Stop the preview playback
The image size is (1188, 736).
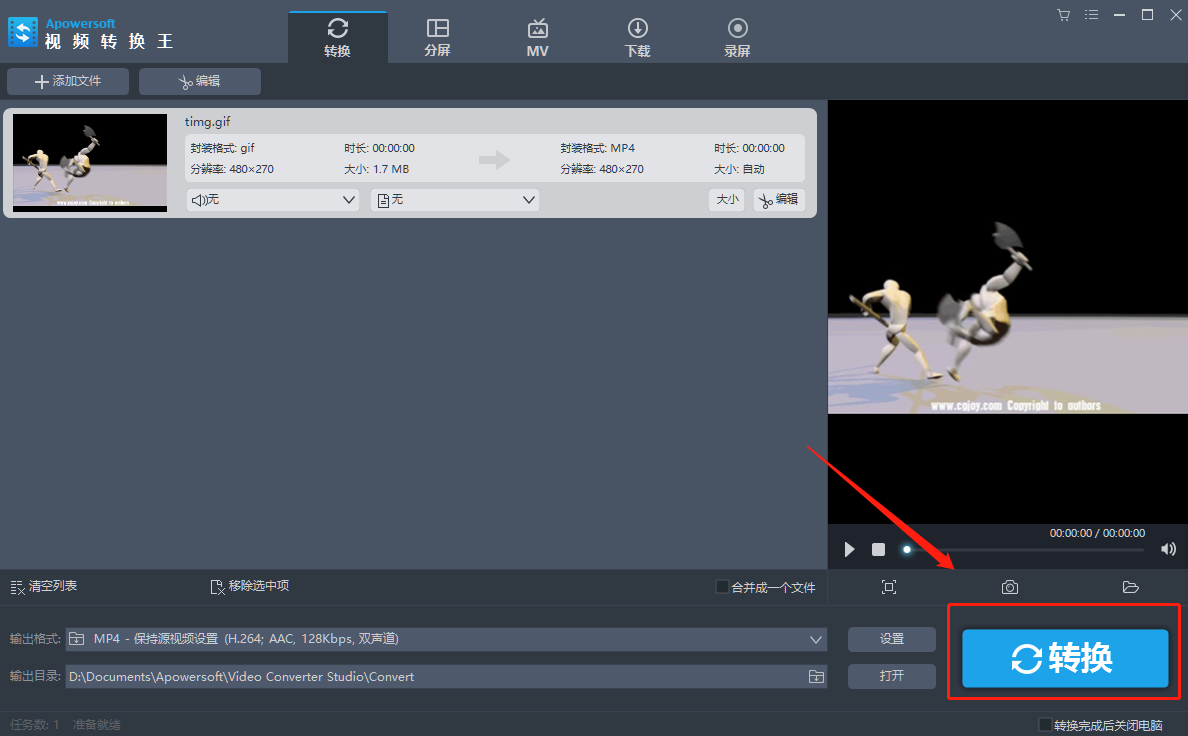878,549
